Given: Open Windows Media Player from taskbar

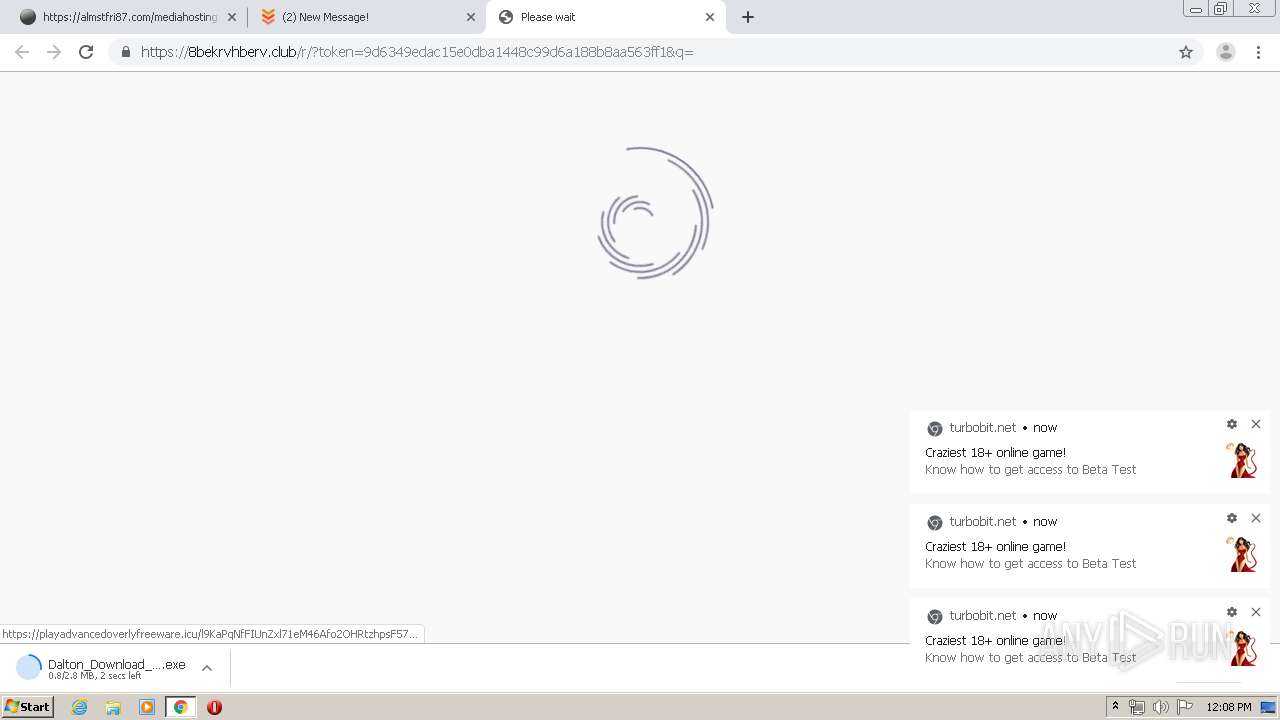Looking at the screenshot, I should pyautogui.click(x=147, y=707).
